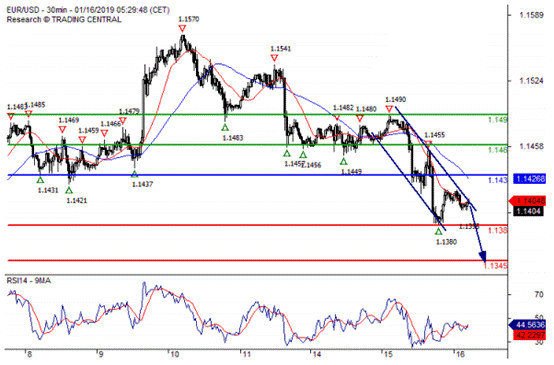Click the green triangle above 1.1437 label

(x=134, y=174)
